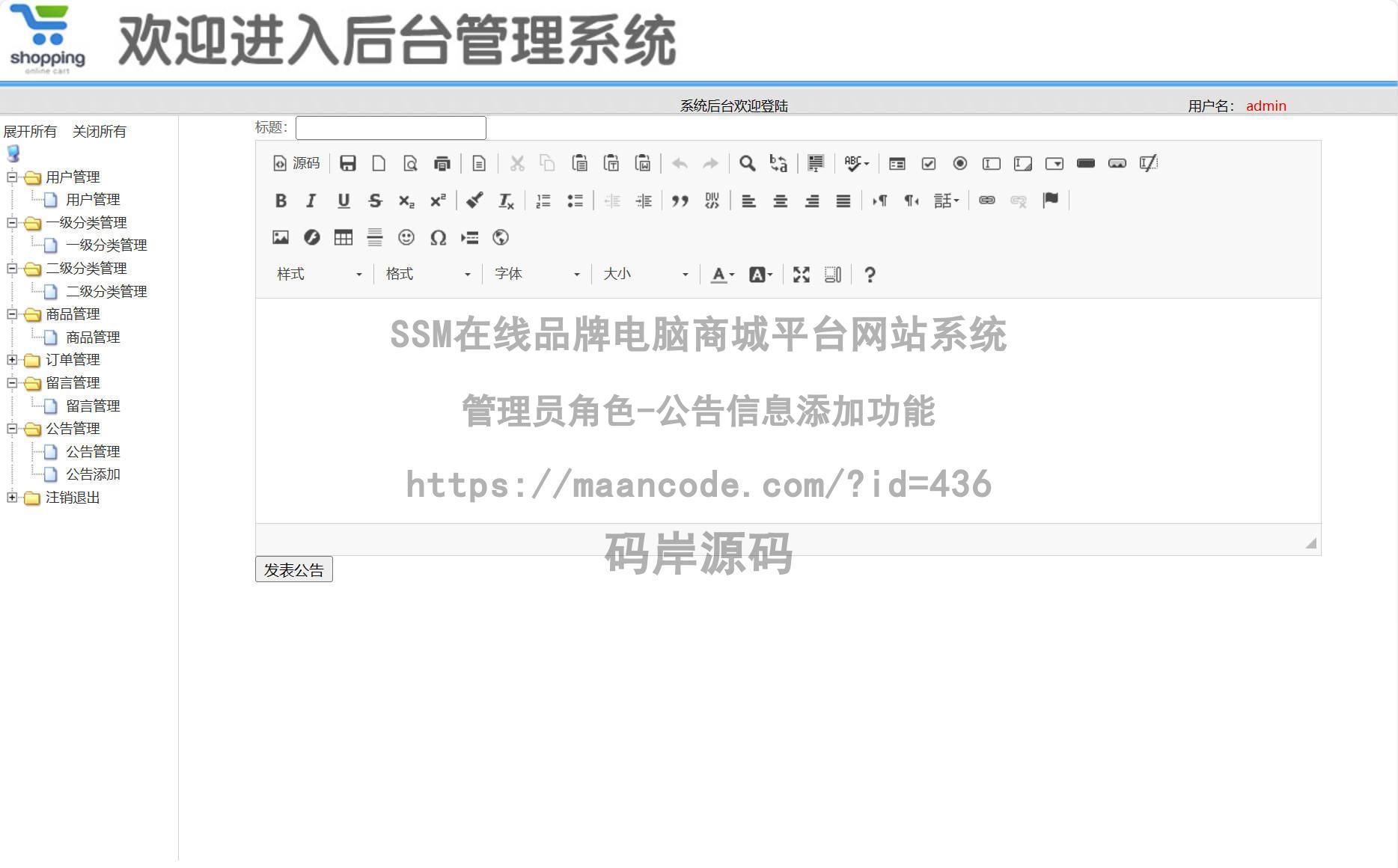The width and height of the screenshot is (1398, 868).
Task: Toggle subscript formatting
Action: tap(406, 201)
